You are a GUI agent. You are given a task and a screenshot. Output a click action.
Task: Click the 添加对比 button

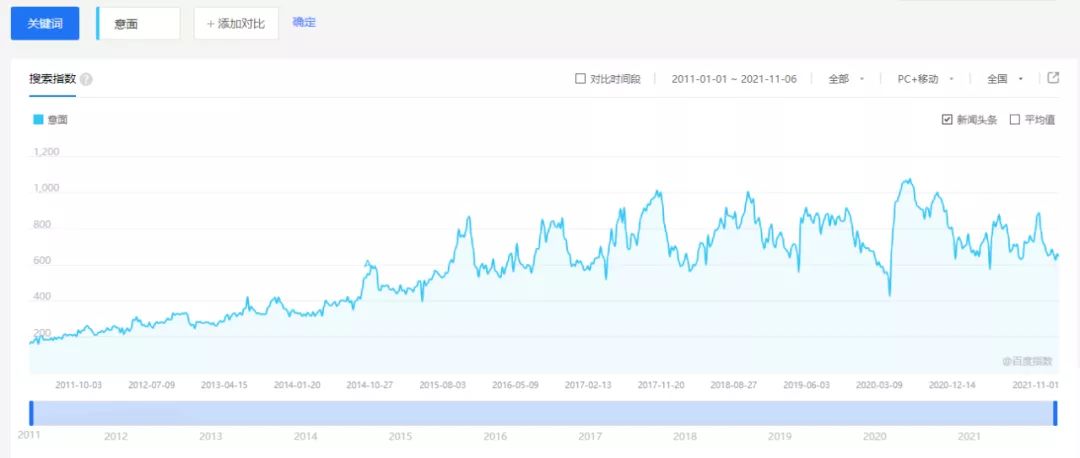click(x=236, y=24)
